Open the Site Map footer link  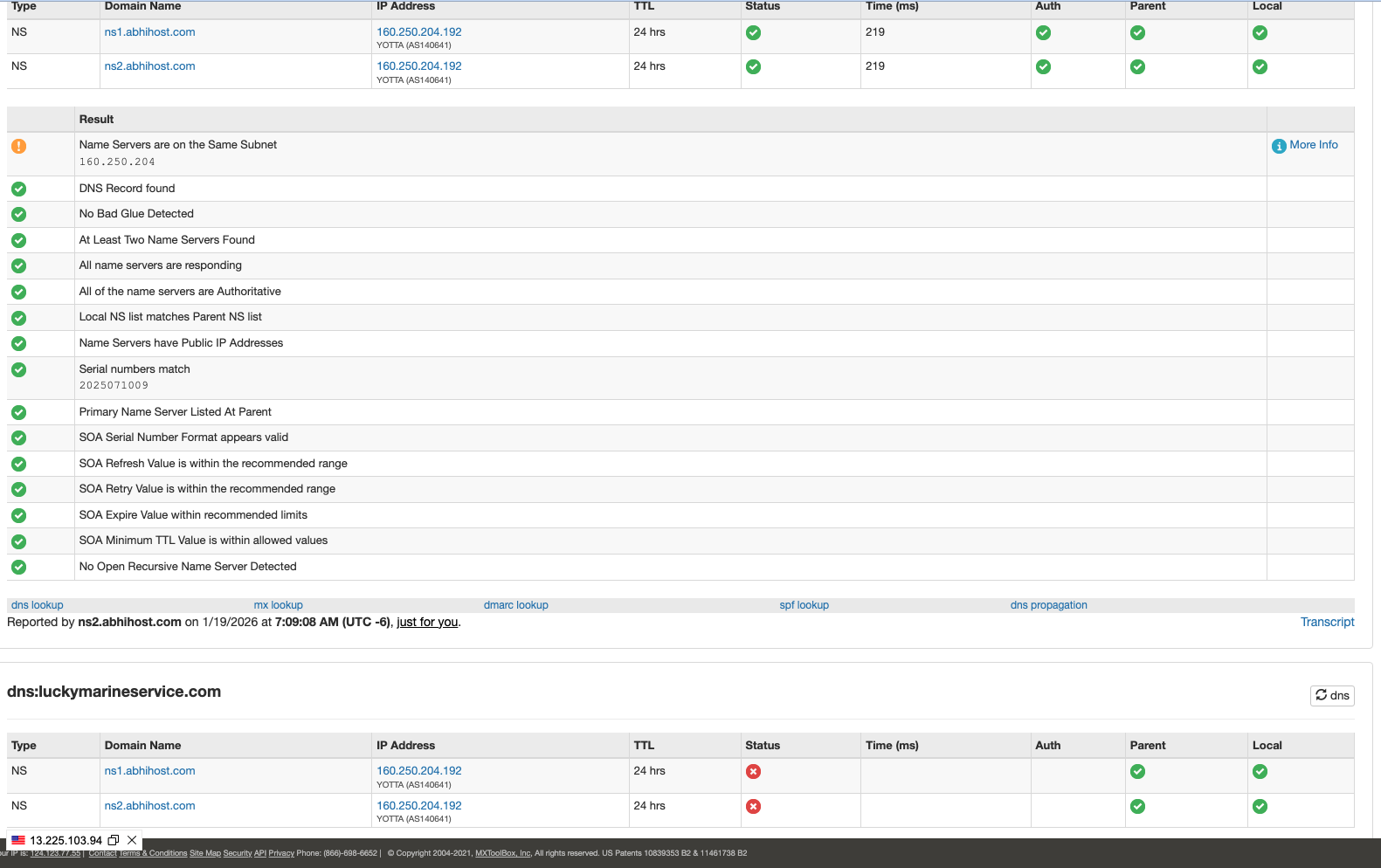[204, 853]
